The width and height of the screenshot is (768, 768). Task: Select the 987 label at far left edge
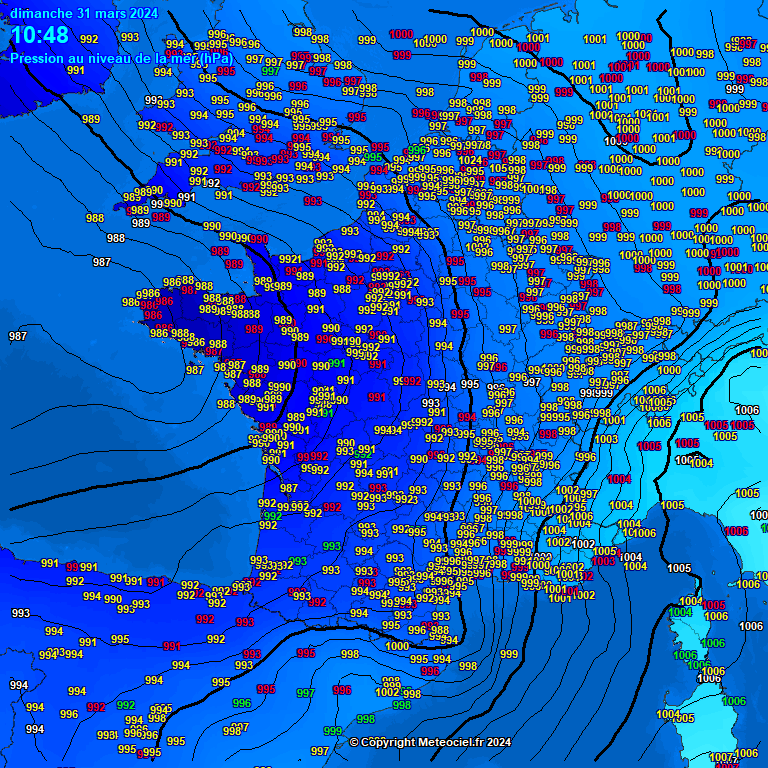pyautogui.click(x=18, y=336)
